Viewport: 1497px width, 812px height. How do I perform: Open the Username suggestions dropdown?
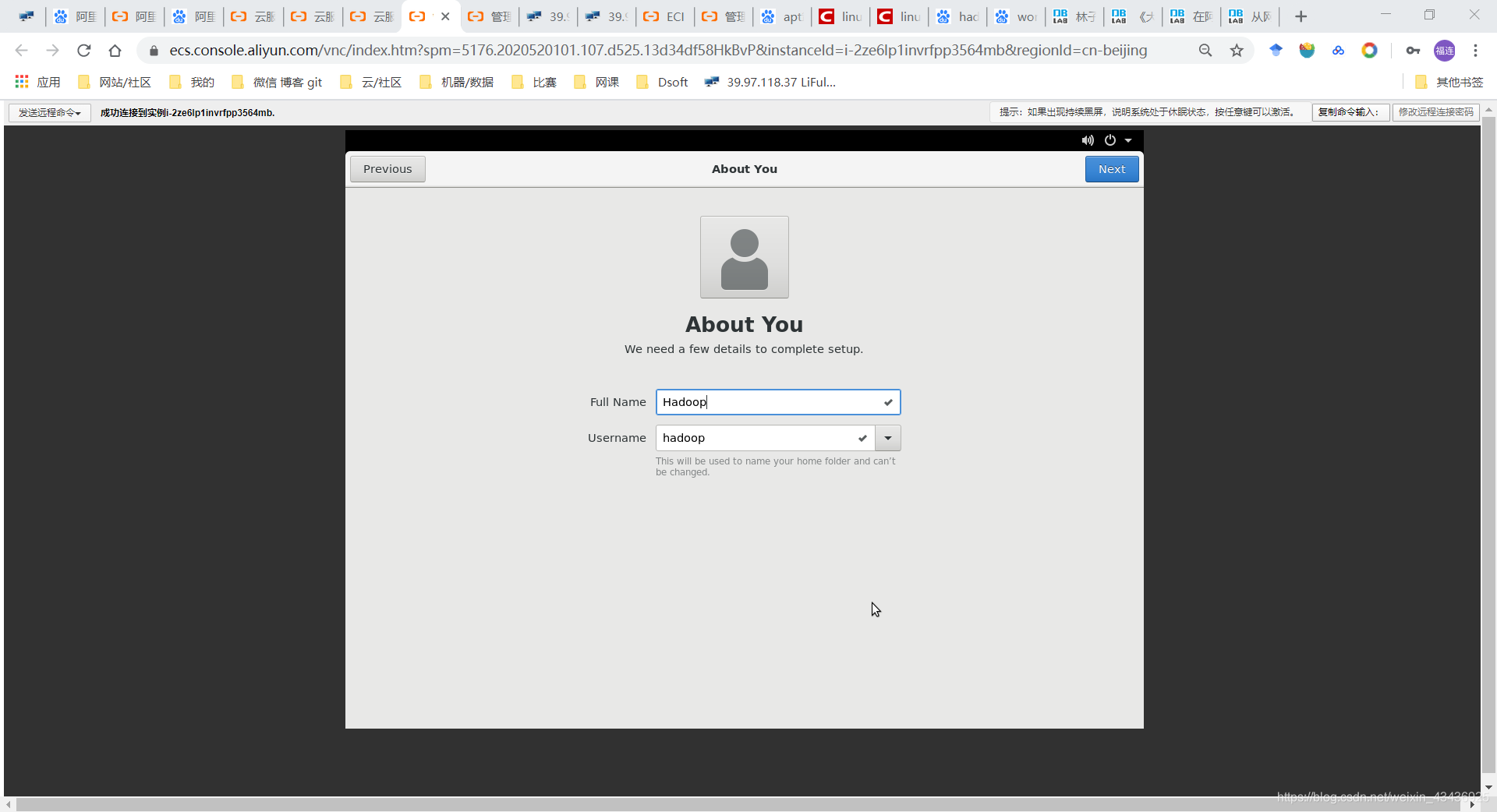coord(887,437)
